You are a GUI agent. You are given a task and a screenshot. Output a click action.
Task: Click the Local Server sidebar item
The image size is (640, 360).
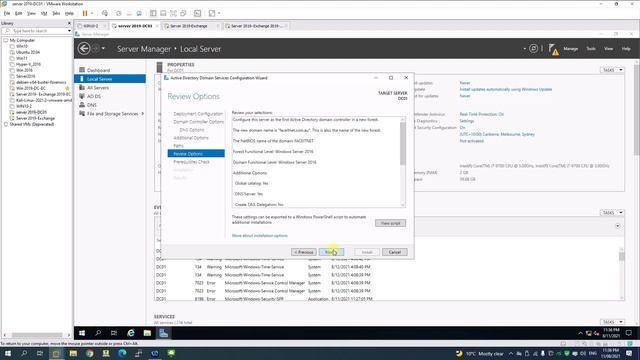[x=109, y=79]
